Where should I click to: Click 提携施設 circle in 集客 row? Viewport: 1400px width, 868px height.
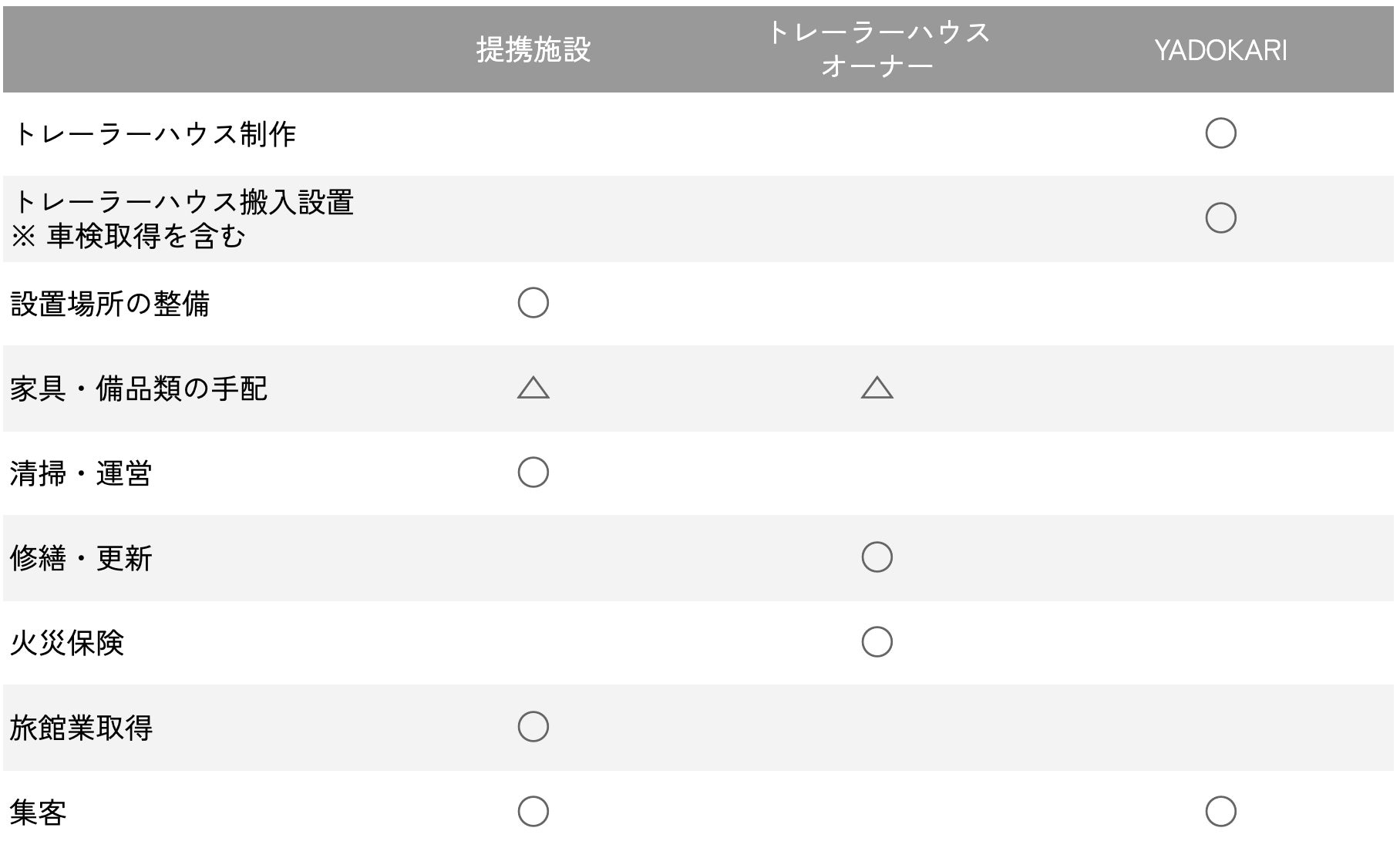(x=533, y=812)
